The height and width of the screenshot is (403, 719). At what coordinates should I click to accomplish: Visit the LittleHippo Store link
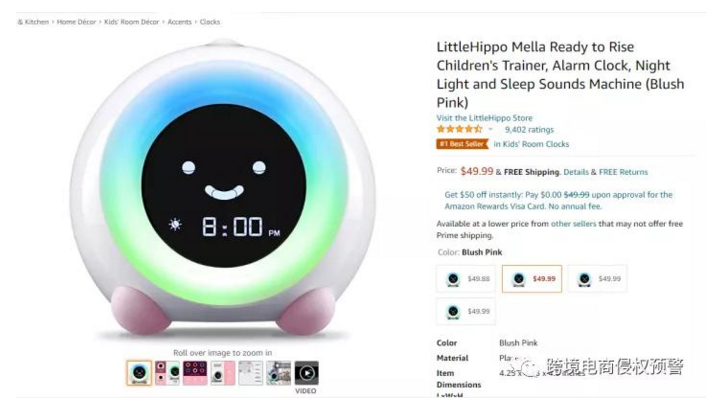(x=484, y=118)
